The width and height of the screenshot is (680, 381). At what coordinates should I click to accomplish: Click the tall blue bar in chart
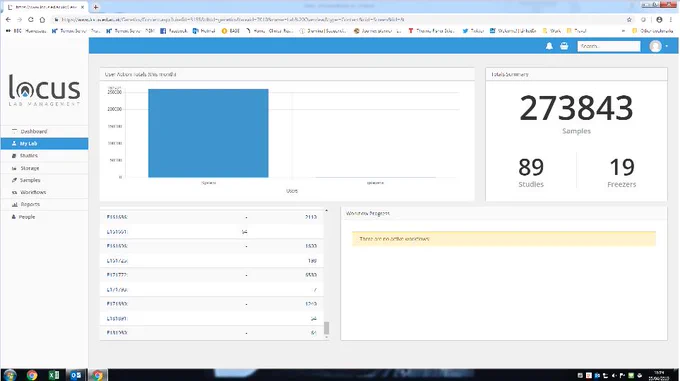[x=208, y=133]
